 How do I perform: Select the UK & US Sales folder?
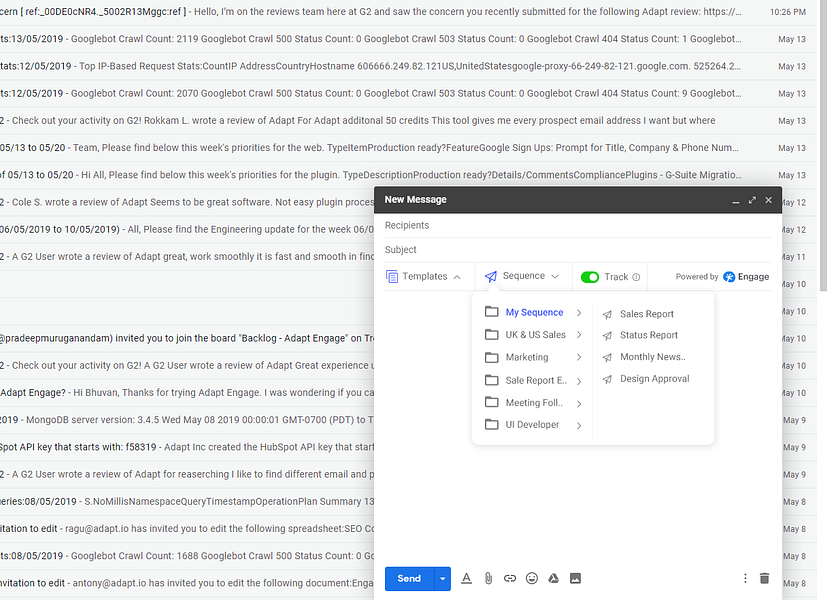pos(533,335)
